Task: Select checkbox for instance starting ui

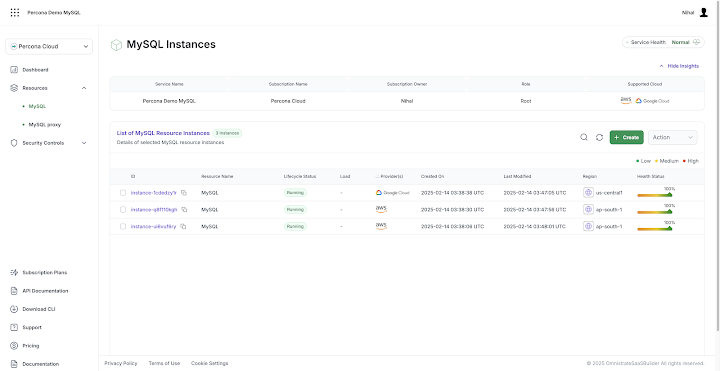Action: pos(123,226)
